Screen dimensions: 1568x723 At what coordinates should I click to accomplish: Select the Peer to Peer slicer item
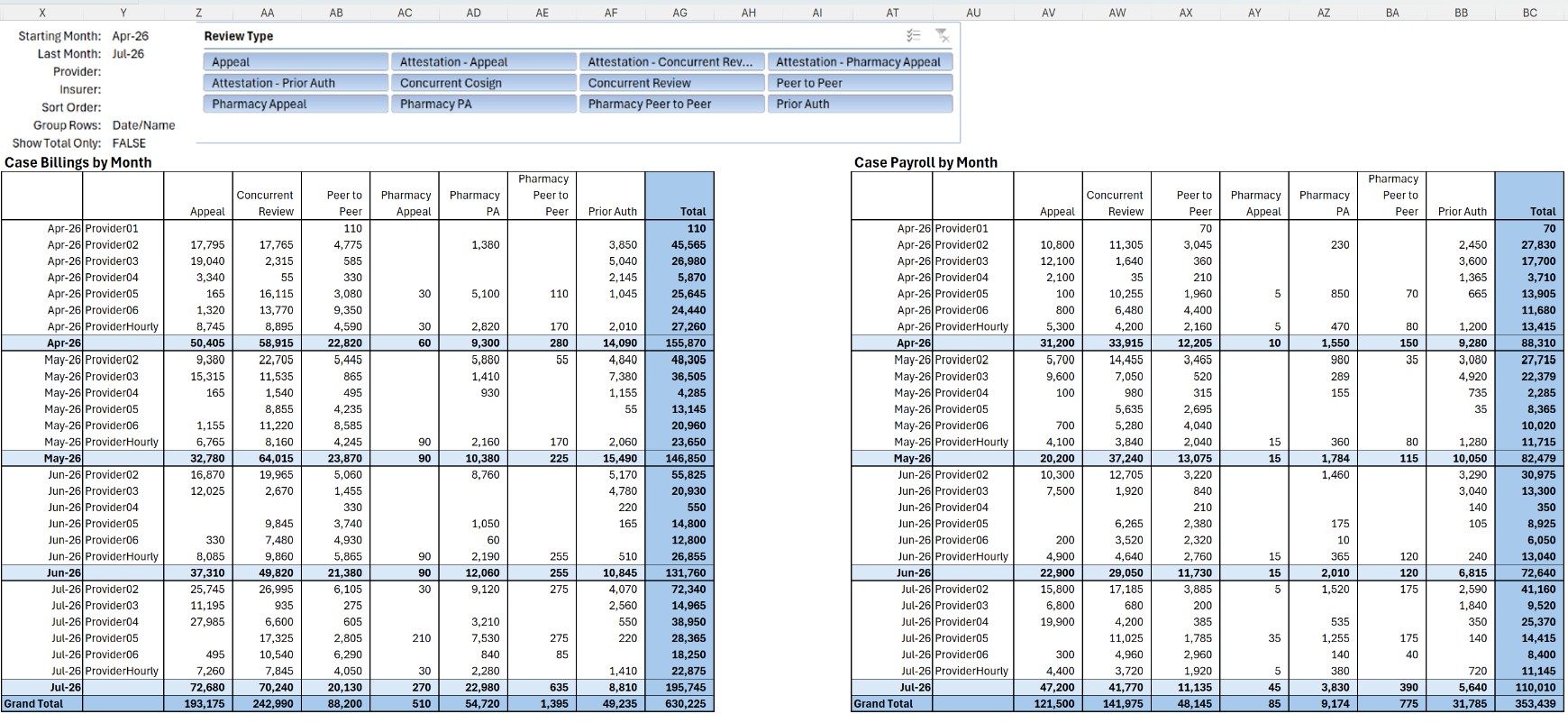(x=862, y=82)
